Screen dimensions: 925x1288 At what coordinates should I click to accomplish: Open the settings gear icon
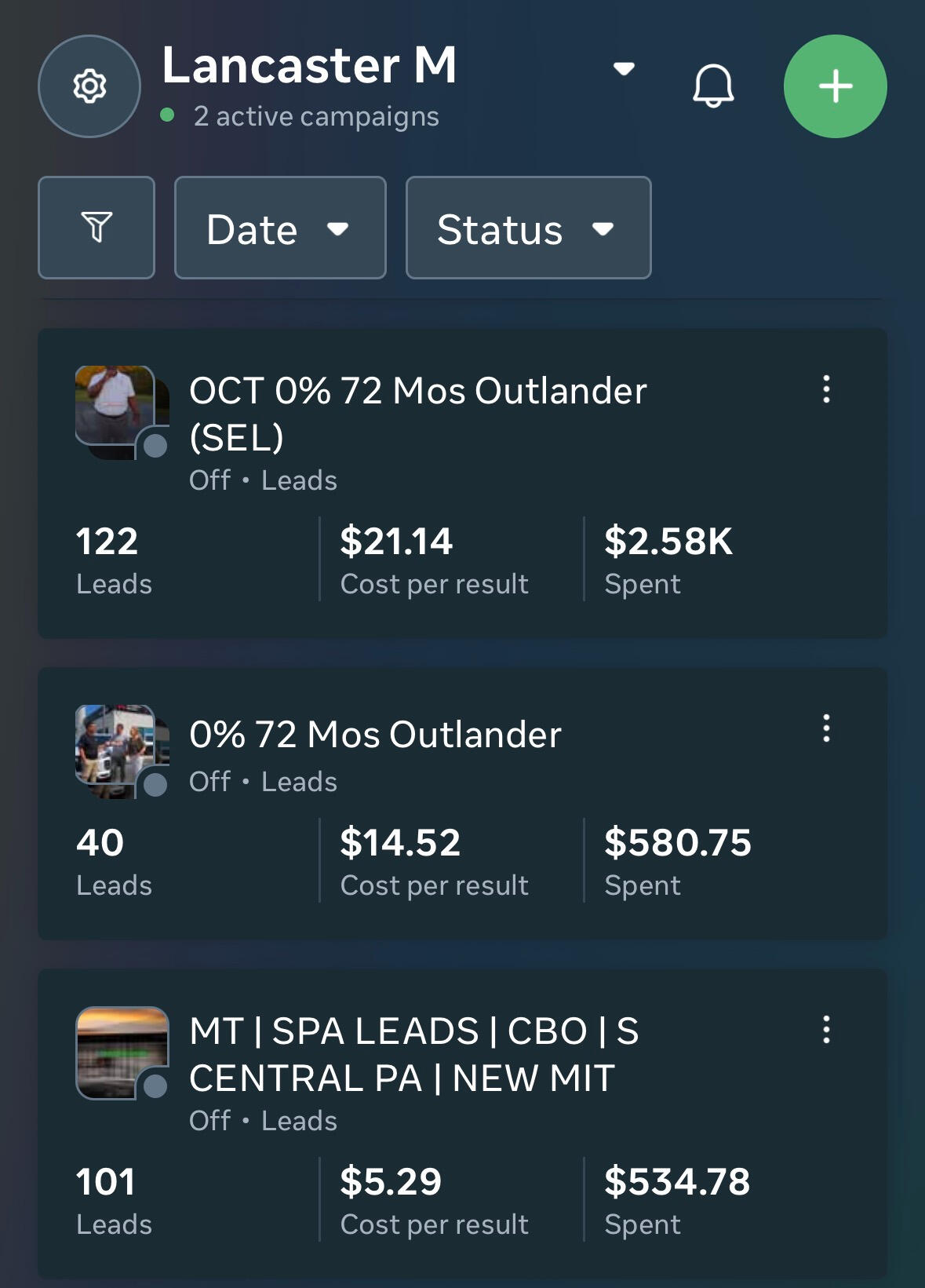[x=89, y=86]
